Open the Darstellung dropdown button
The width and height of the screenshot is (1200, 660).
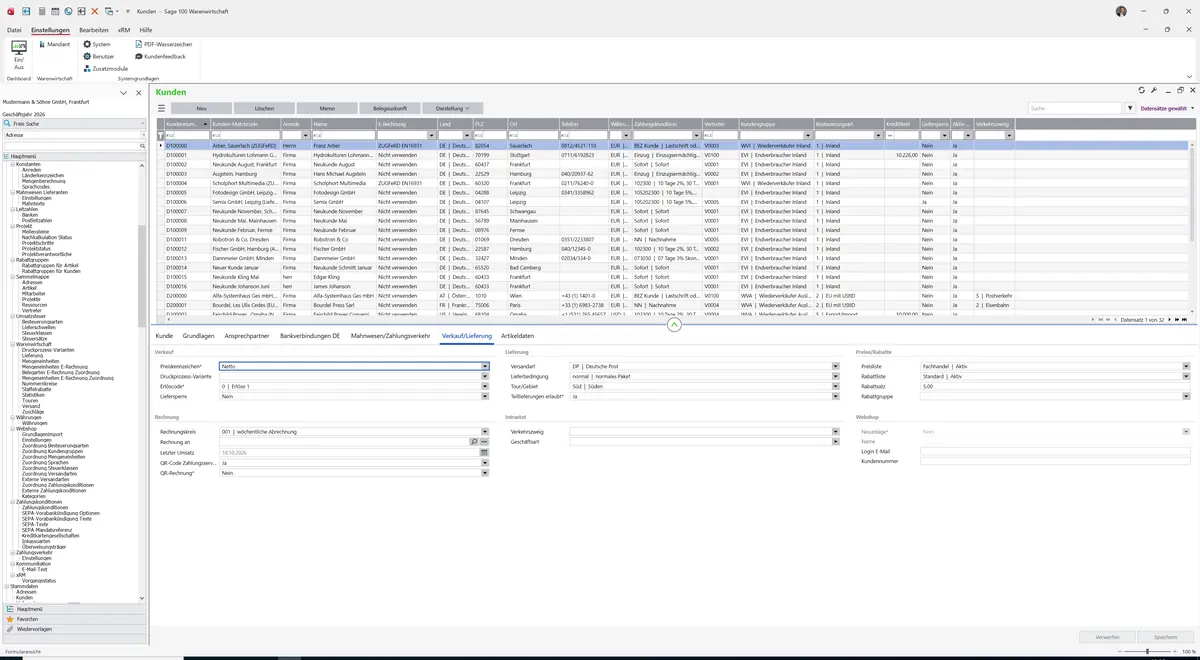452,108
